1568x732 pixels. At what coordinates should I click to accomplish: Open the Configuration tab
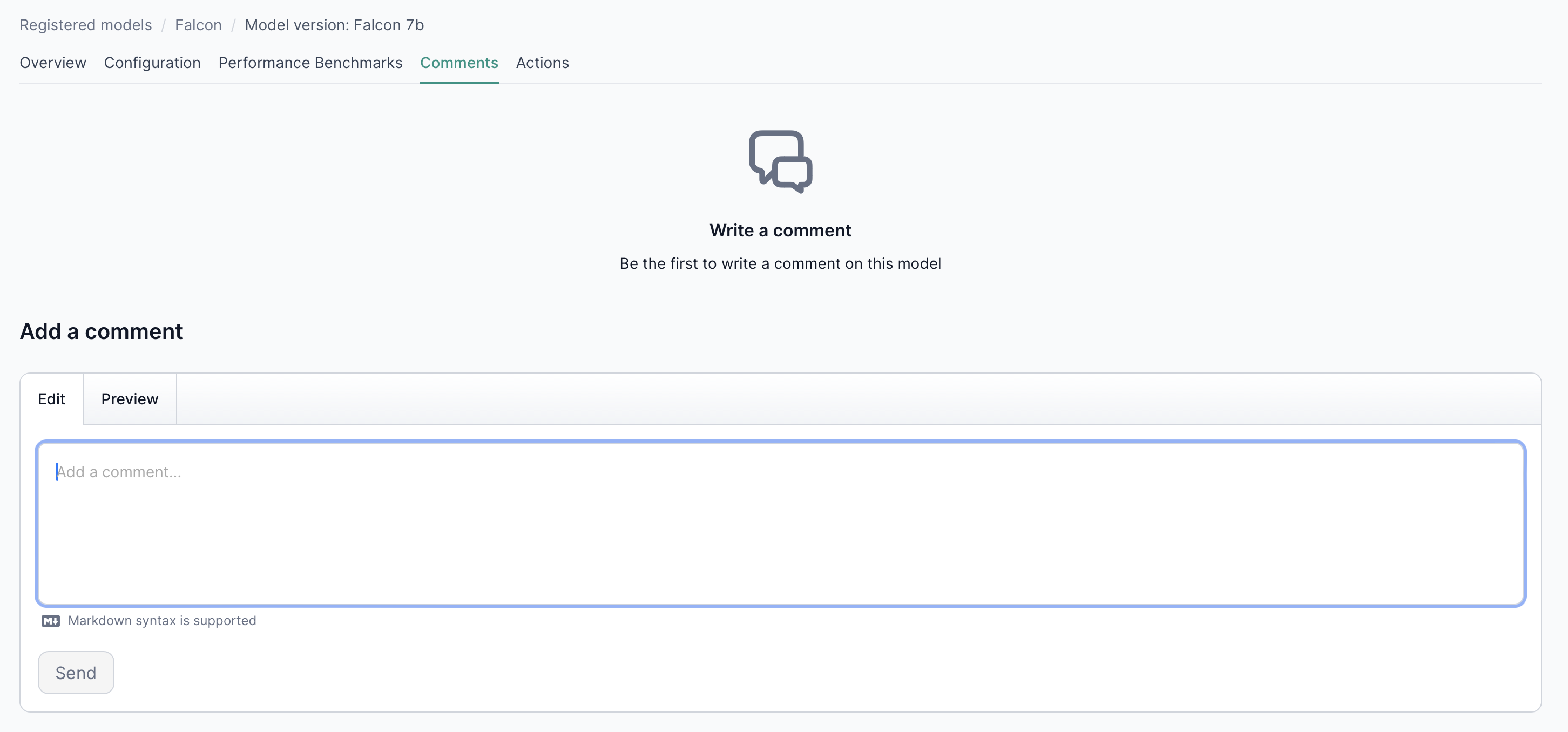pos(152,63)
